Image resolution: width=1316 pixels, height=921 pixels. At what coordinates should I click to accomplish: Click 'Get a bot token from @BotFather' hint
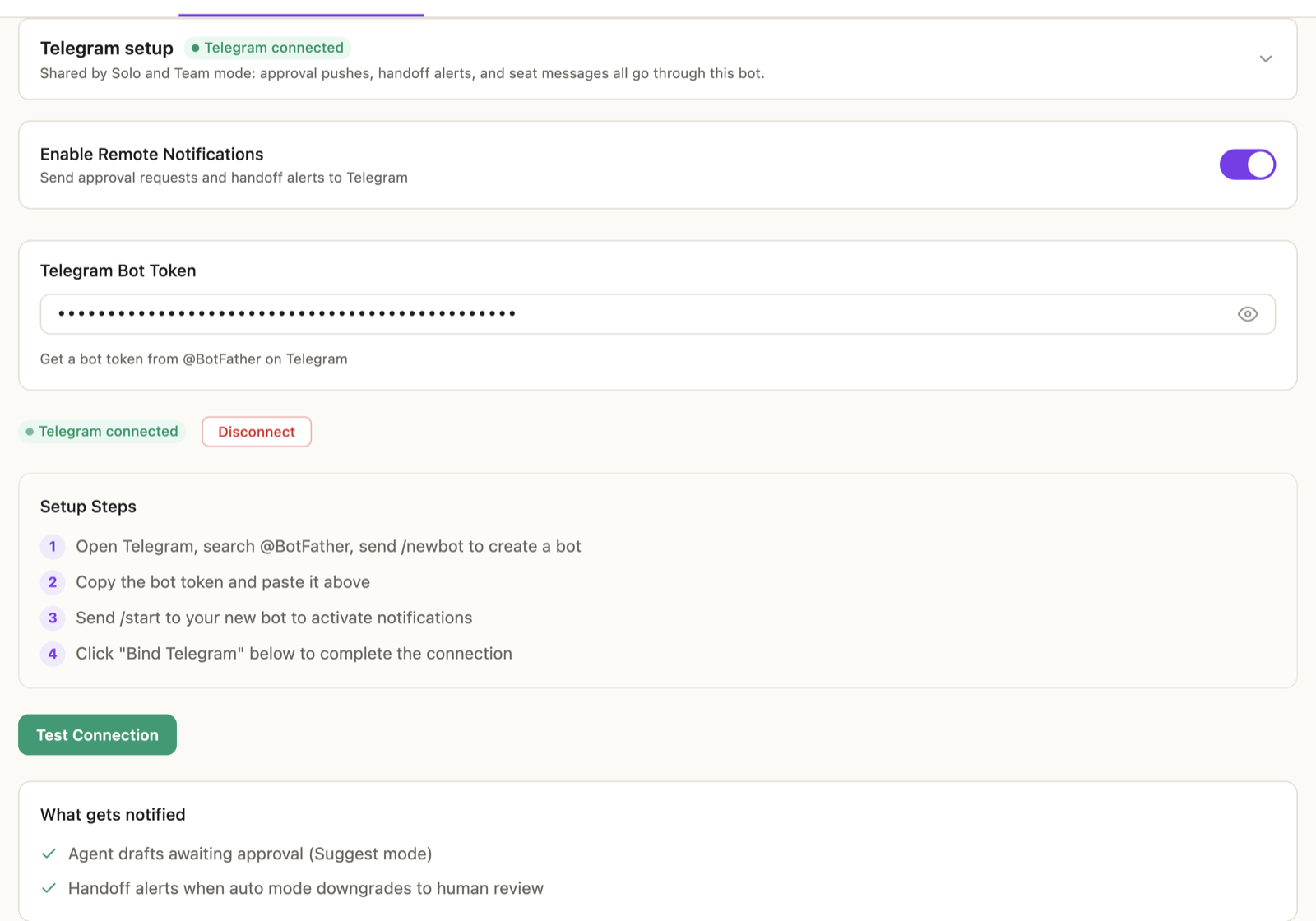[193, 359]
